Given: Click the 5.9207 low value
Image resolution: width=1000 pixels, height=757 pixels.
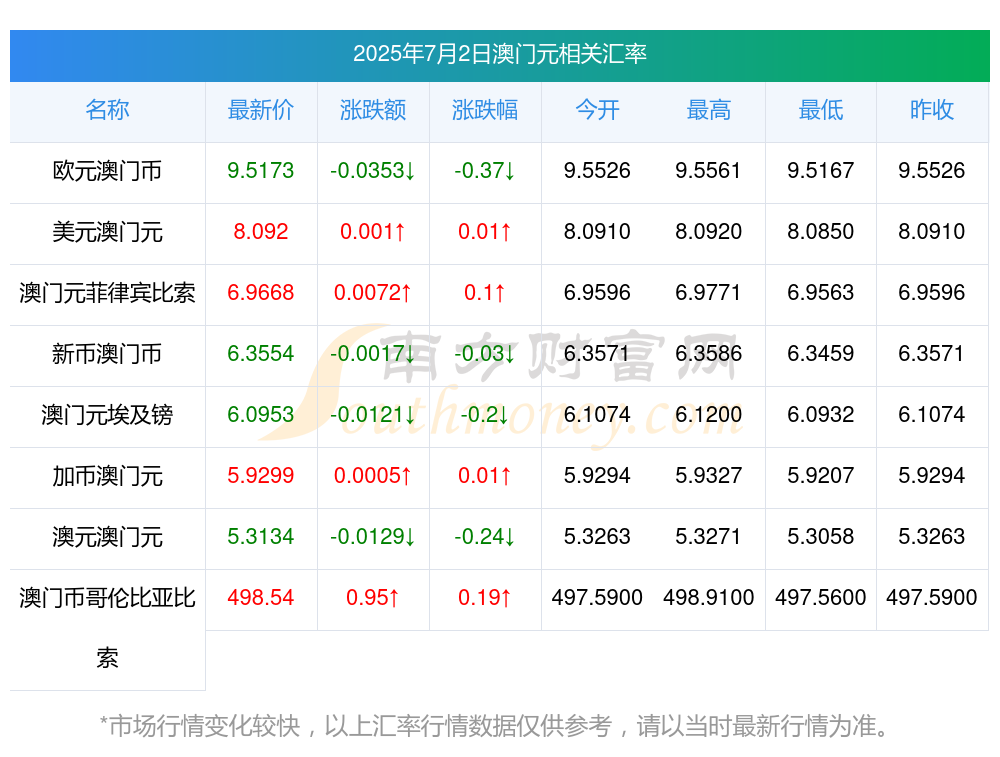Looking at the screenshot, I should click(821, 475).
